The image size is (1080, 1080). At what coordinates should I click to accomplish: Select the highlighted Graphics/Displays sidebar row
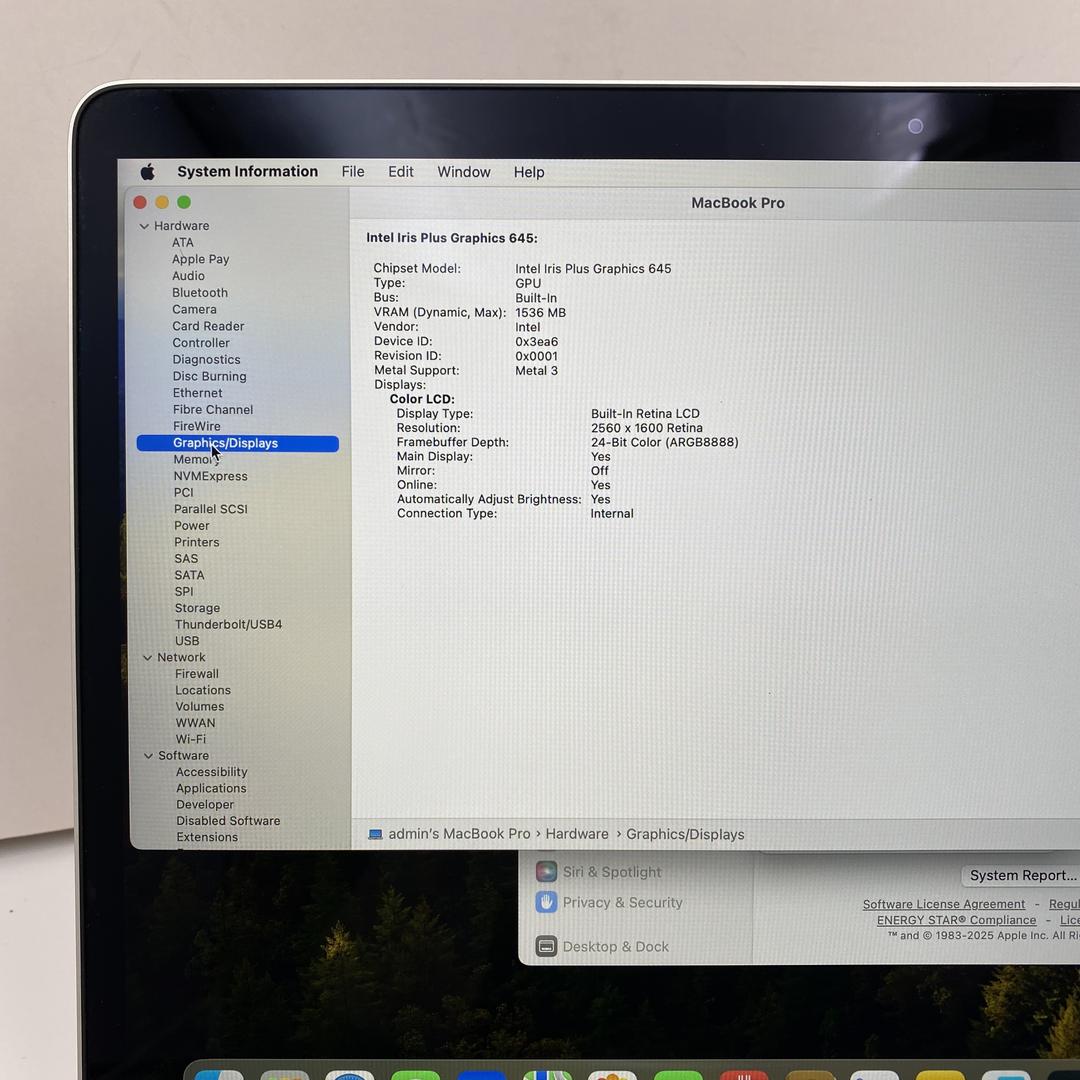238,444
